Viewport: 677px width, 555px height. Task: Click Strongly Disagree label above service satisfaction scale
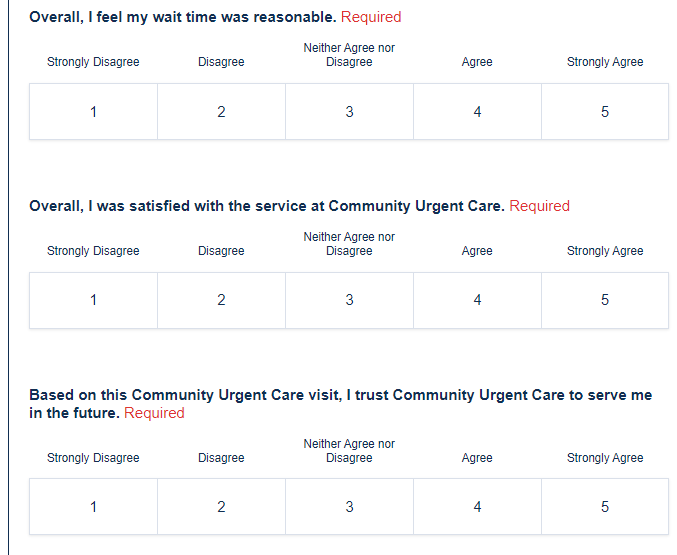[x=93, y=251]
